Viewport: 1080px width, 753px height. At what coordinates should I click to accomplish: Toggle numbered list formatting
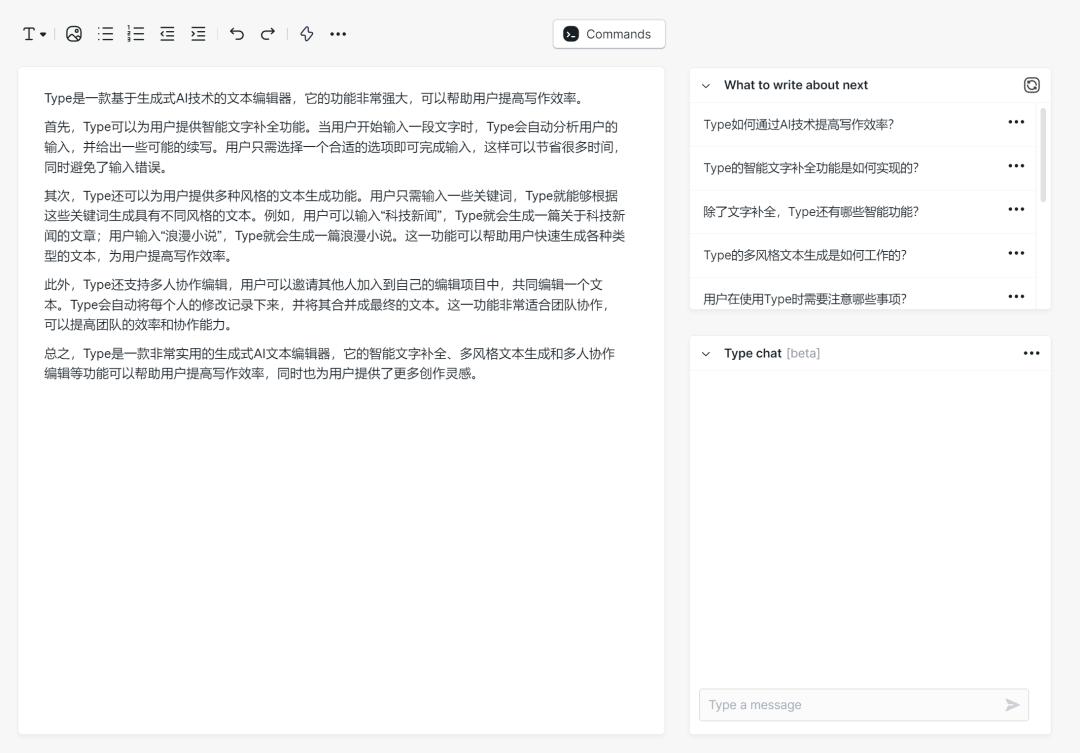(136, 34)
